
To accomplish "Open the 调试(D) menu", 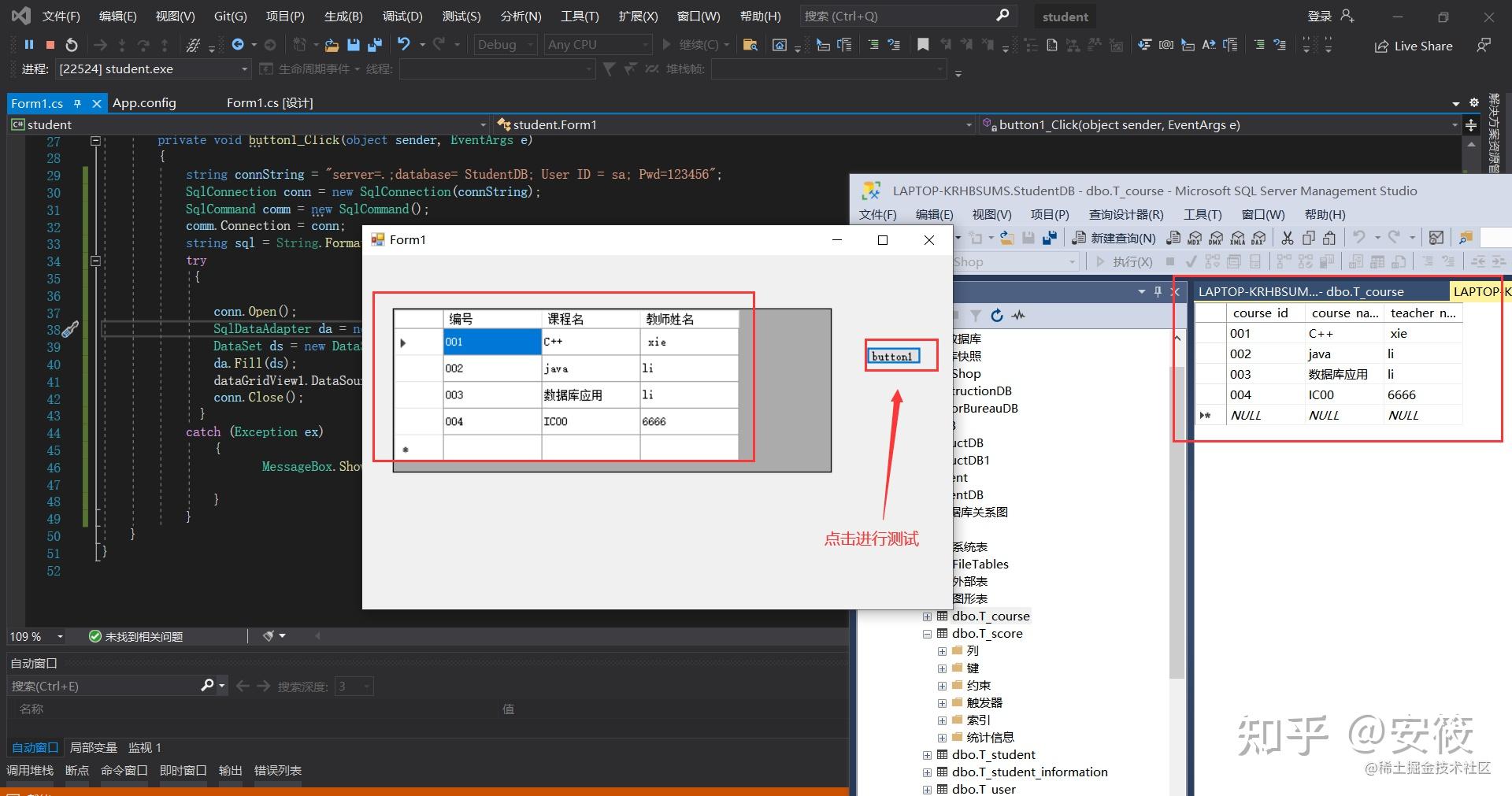I will pos(402,16).
